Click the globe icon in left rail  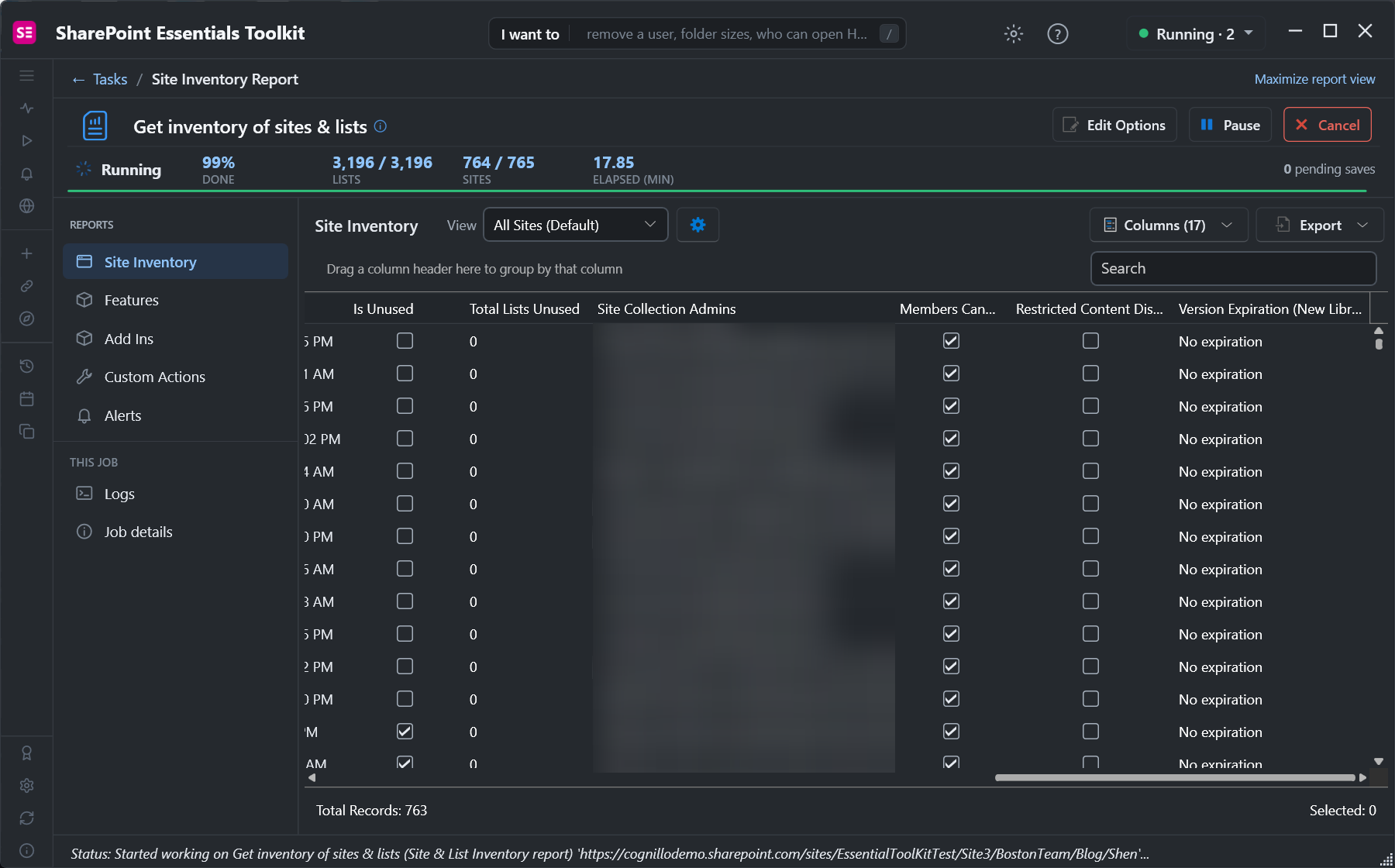pyautogui.click(x=26, y=206)
